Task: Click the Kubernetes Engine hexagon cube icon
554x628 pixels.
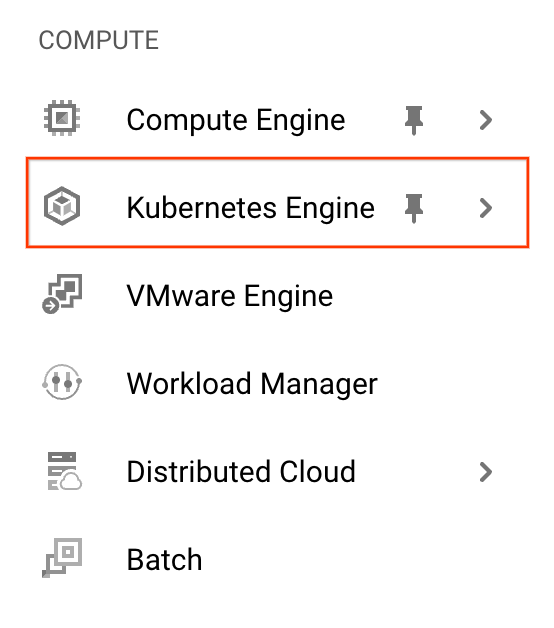Action: [62, 206]
